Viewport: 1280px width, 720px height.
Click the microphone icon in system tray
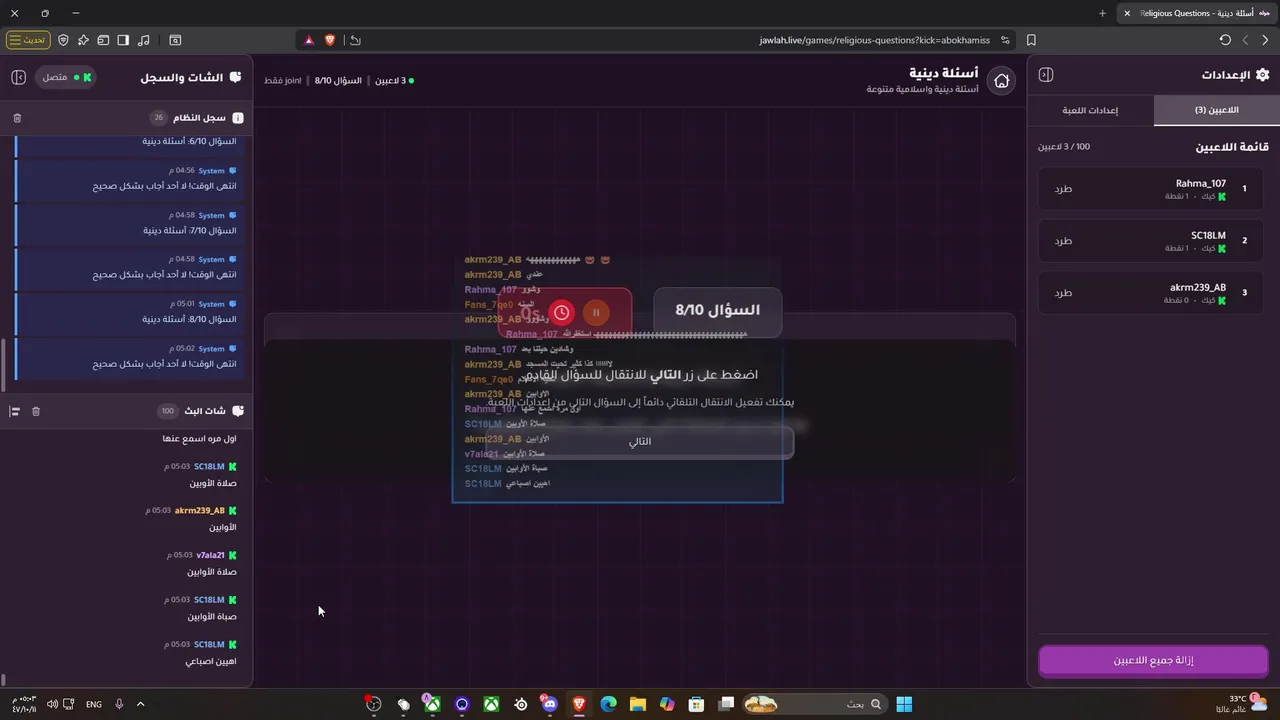tap(119, 704)
